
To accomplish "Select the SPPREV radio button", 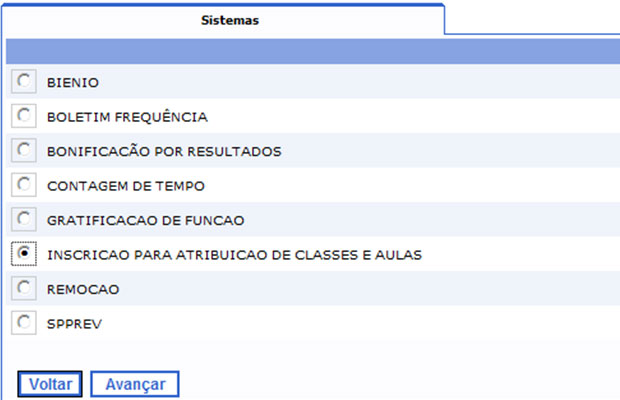I will click(22, 322).
